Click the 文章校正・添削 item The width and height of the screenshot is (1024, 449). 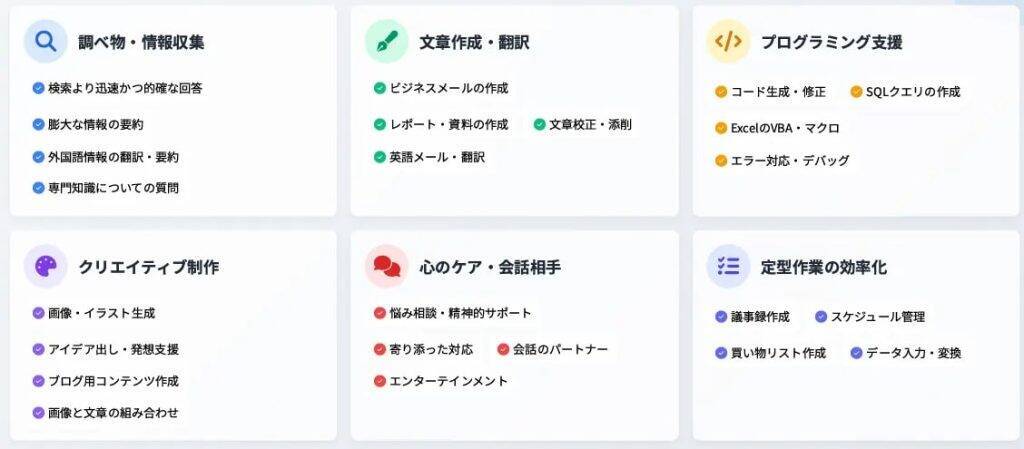click(590, 125)
